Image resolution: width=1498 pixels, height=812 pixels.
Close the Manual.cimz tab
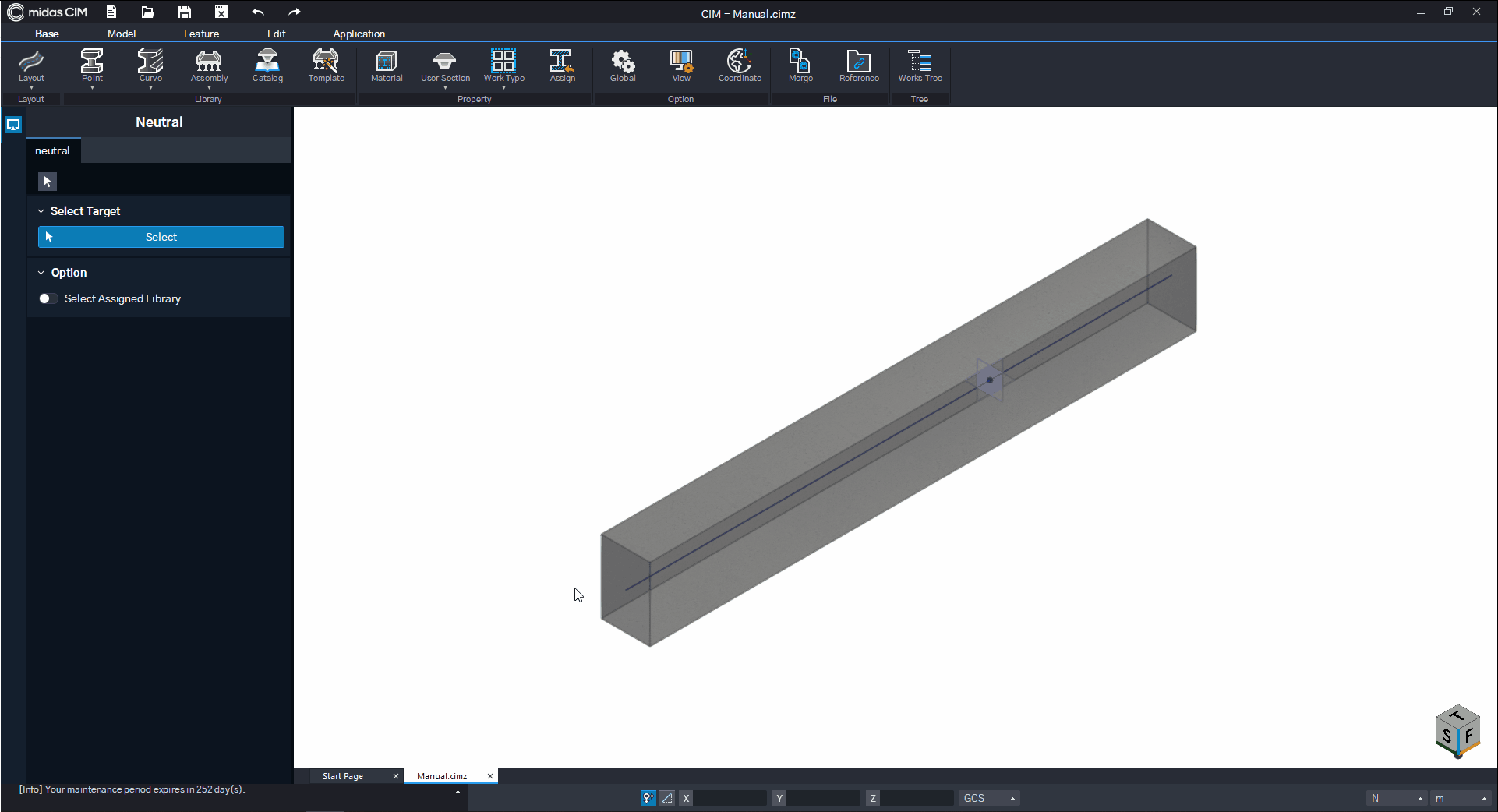tap(490, 776)
